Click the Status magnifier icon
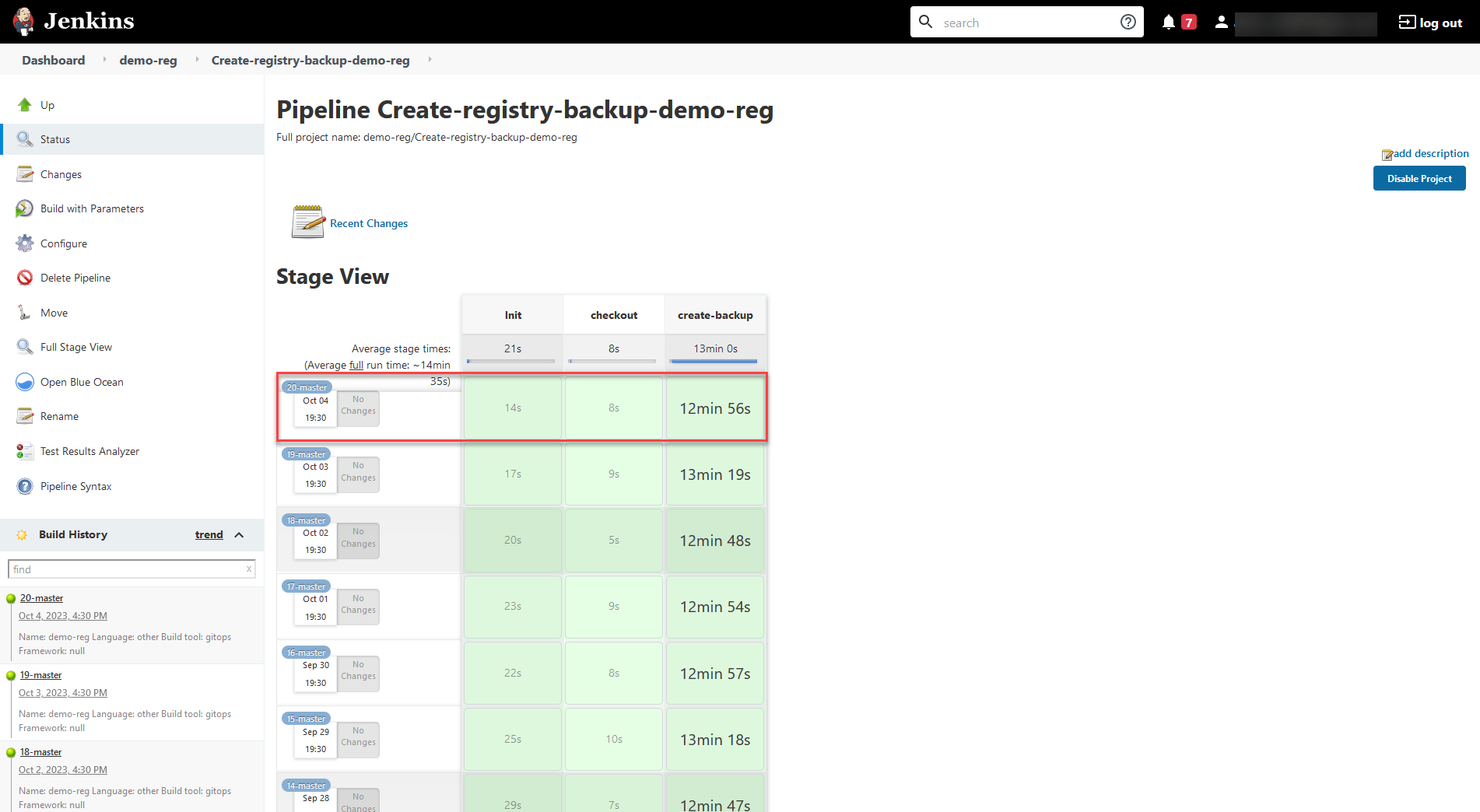 pyautogui.click(x=25, y=139)
